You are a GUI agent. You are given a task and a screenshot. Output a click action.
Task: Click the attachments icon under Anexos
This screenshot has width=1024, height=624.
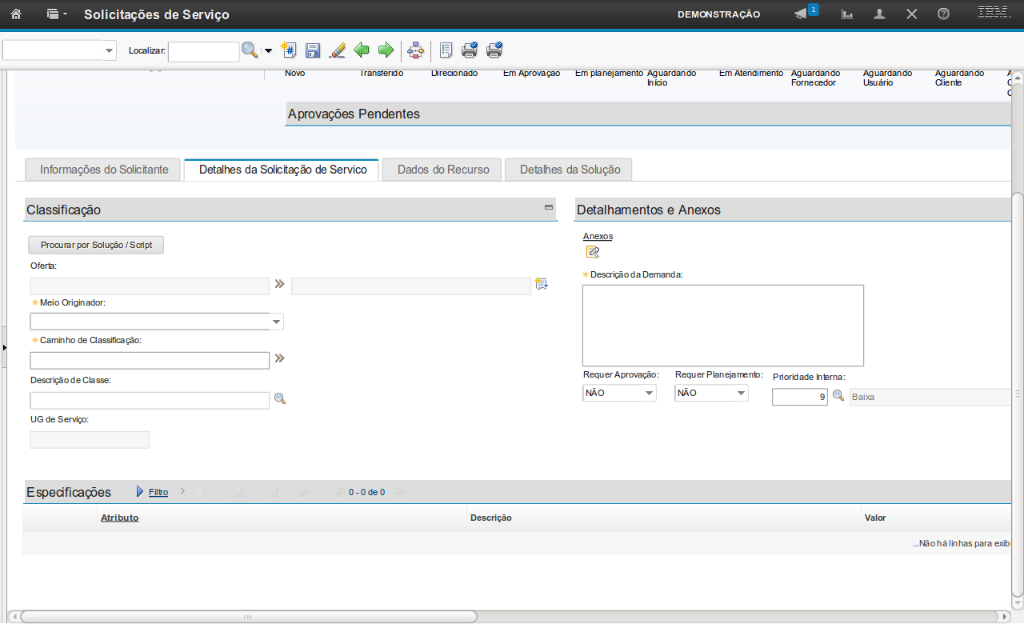point(592,252)
